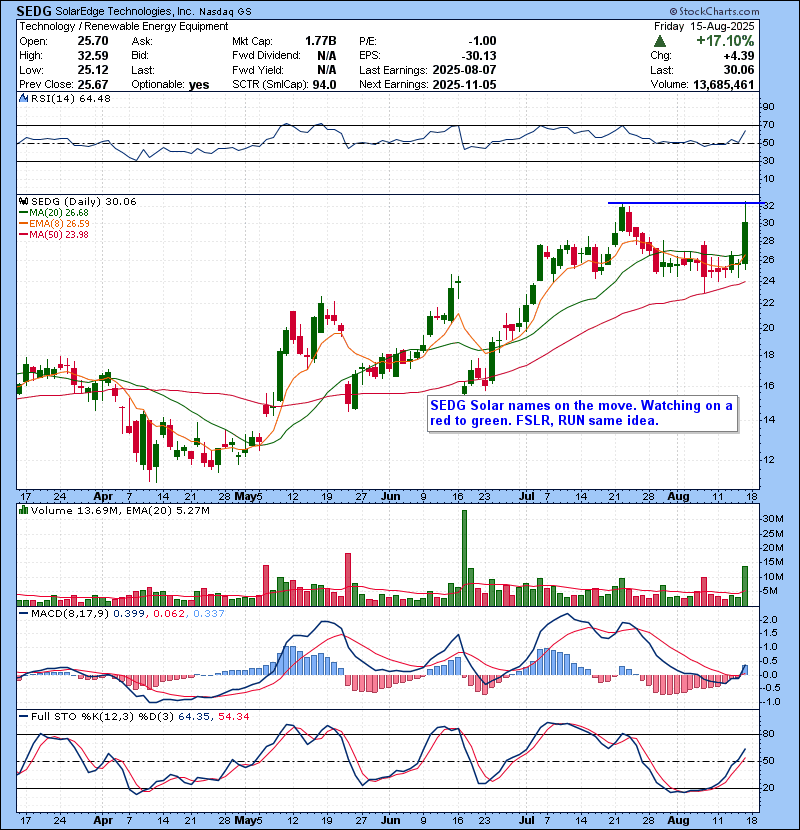This screenshot has width=800, height=830.
Task: Click the 2.0 tick on the MACD scale
Action: click(770, 619)
